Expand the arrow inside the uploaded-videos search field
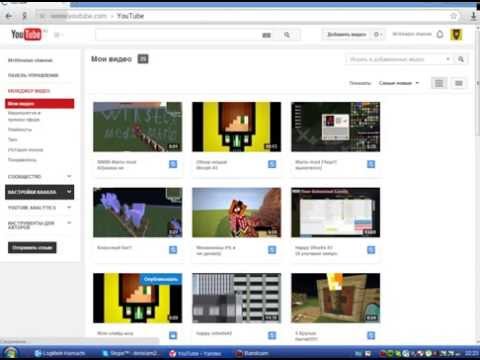Viewport: 480px width, 360px height. click(448, 59)
